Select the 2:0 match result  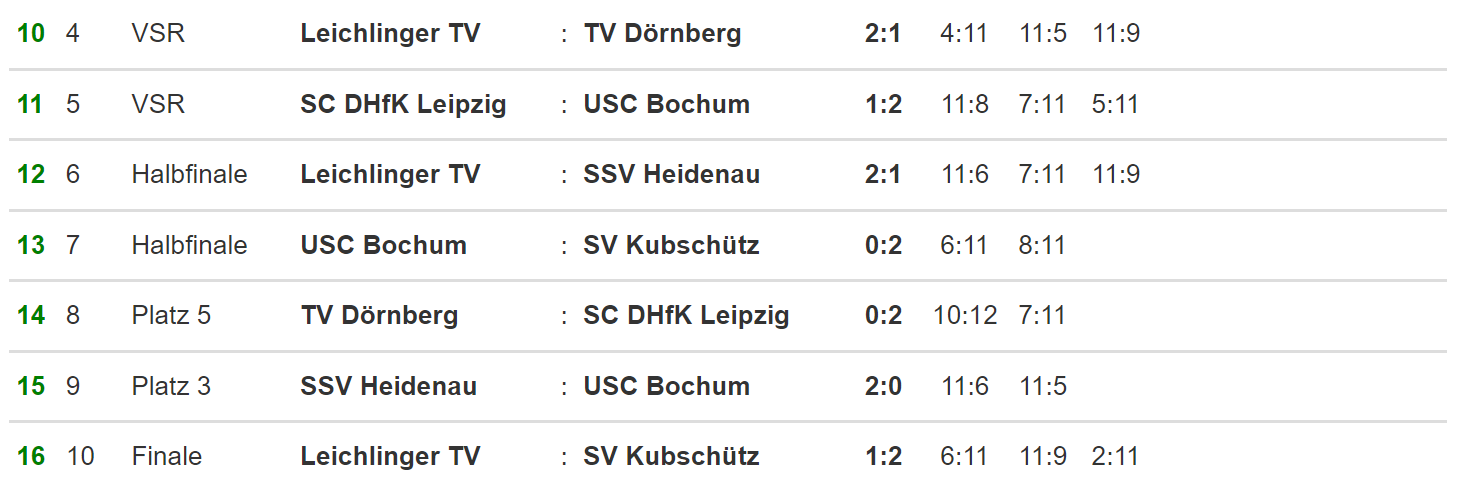pyautogui.click(x=883, y=386)
